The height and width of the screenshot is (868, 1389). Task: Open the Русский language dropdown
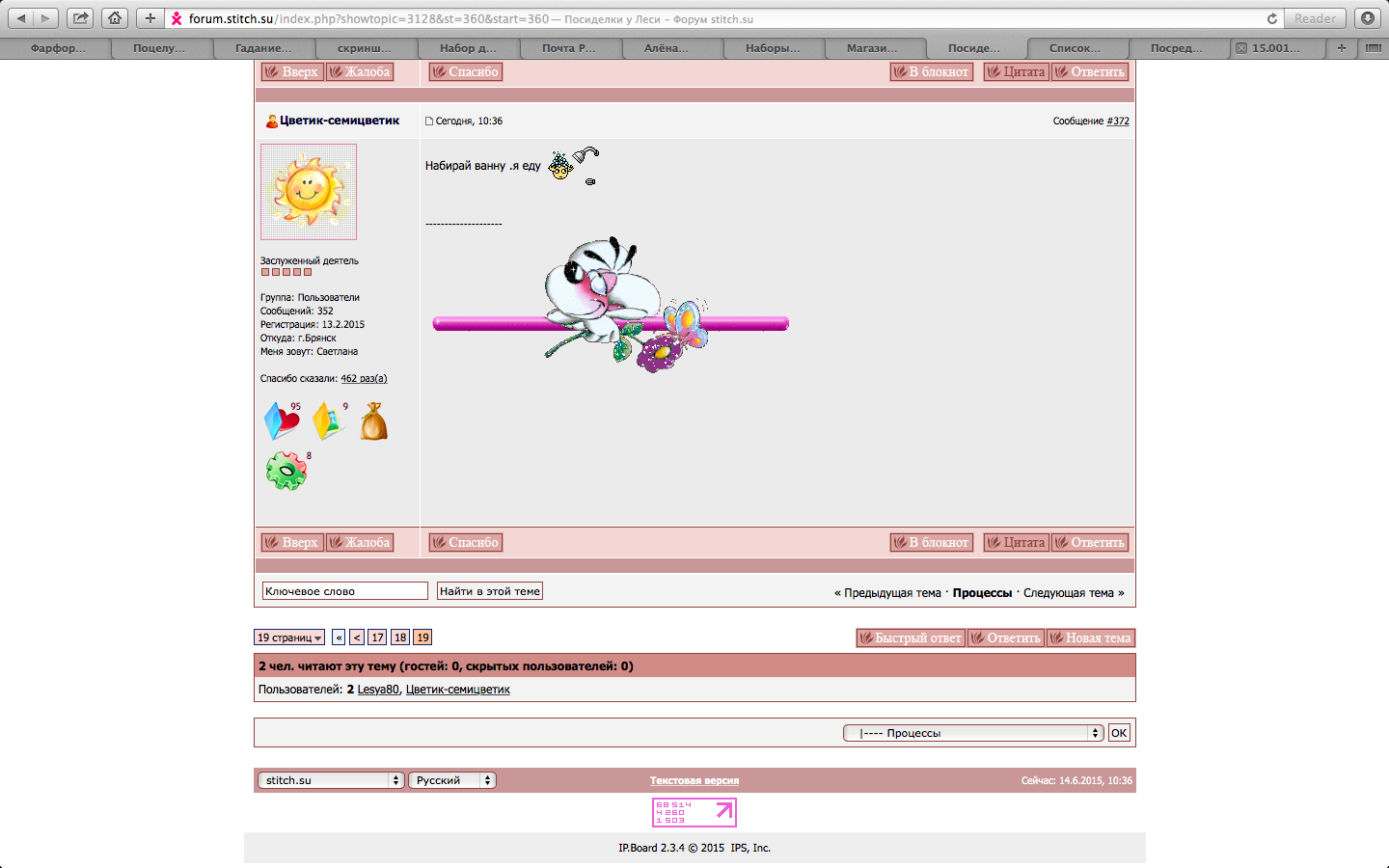pyautogui.click(x=451, y=780)
